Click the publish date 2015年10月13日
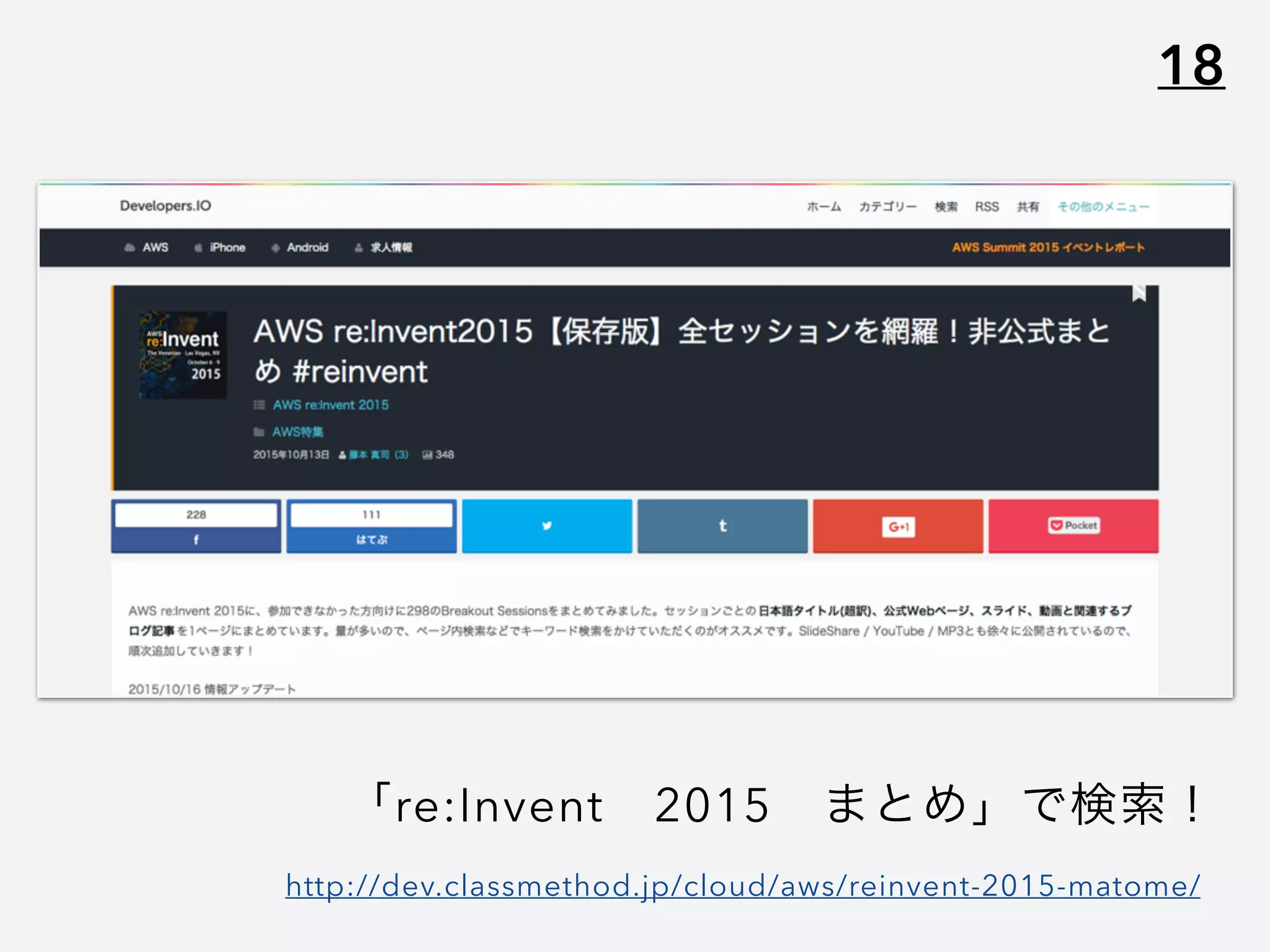Screen dimensions: 1270x952 (x=291, y=455)
